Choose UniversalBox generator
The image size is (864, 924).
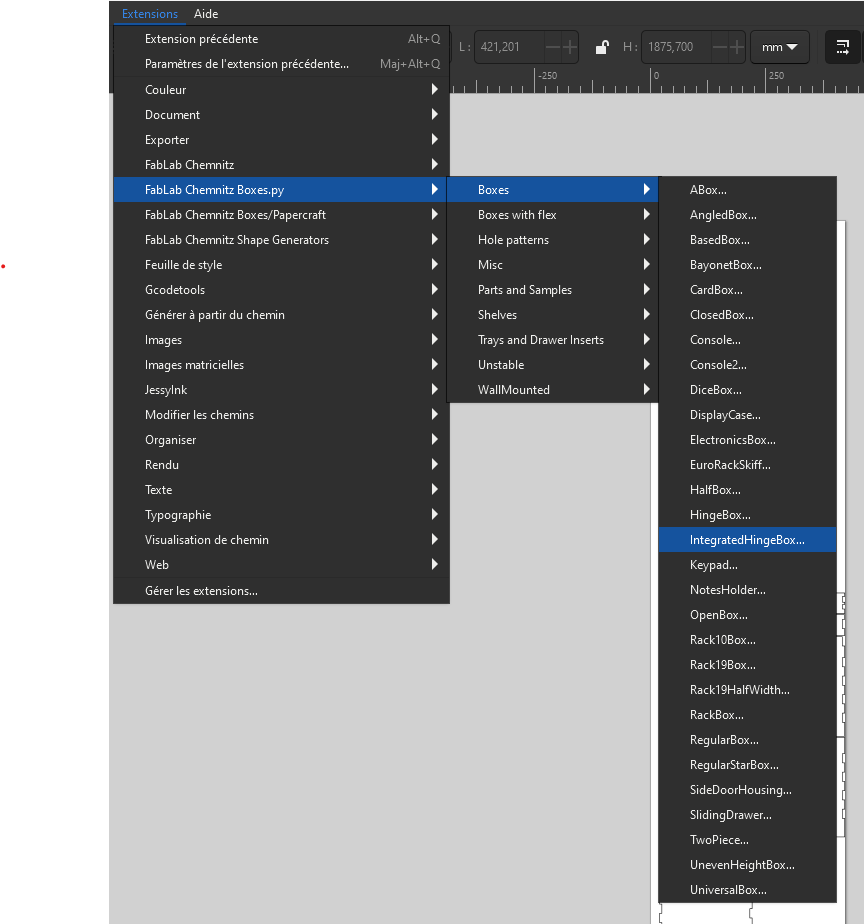click(x=747, y=890)
